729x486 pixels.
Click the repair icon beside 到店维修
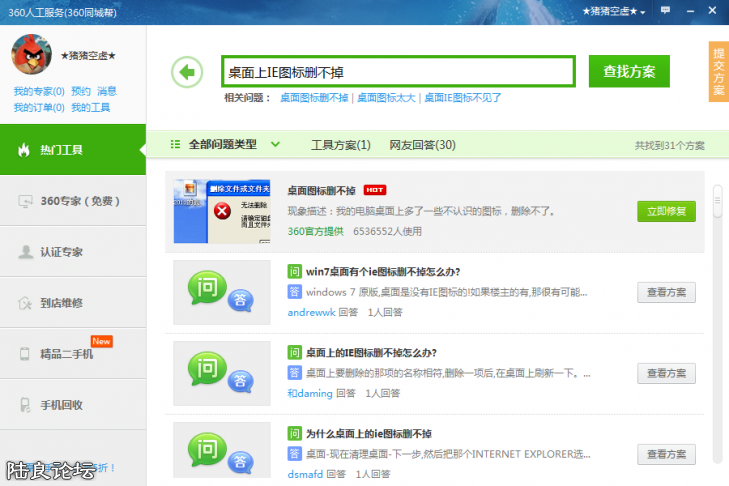point(25,303)
